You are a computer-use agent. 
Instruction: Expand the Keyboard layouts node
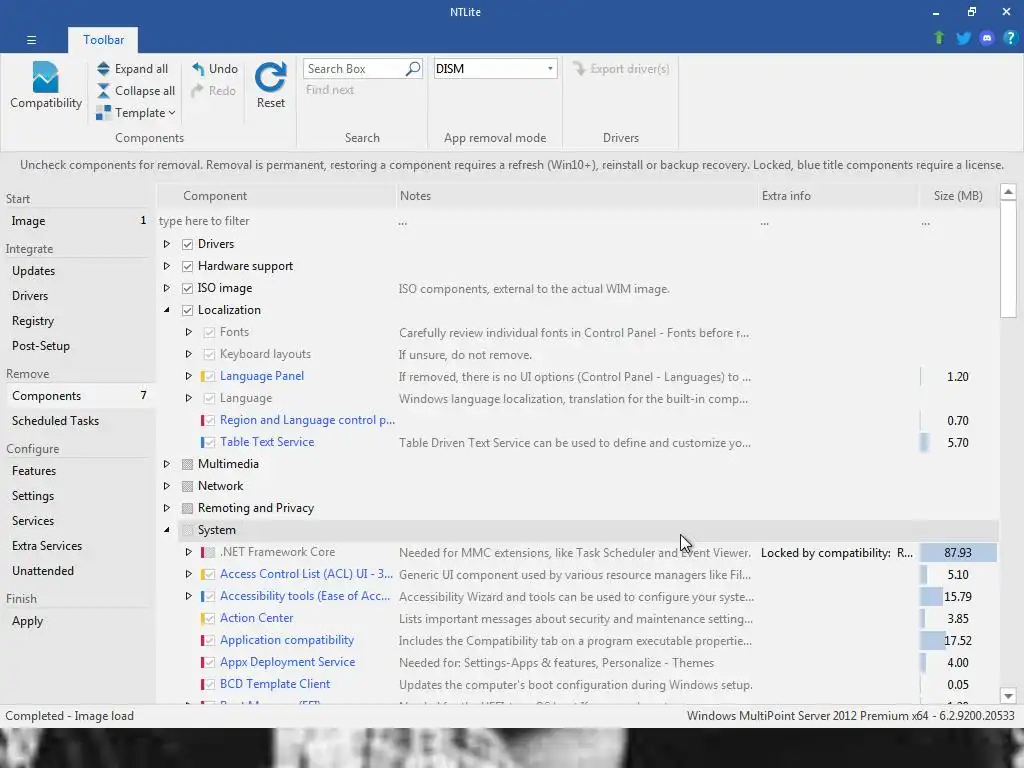(x=189, y=354)
